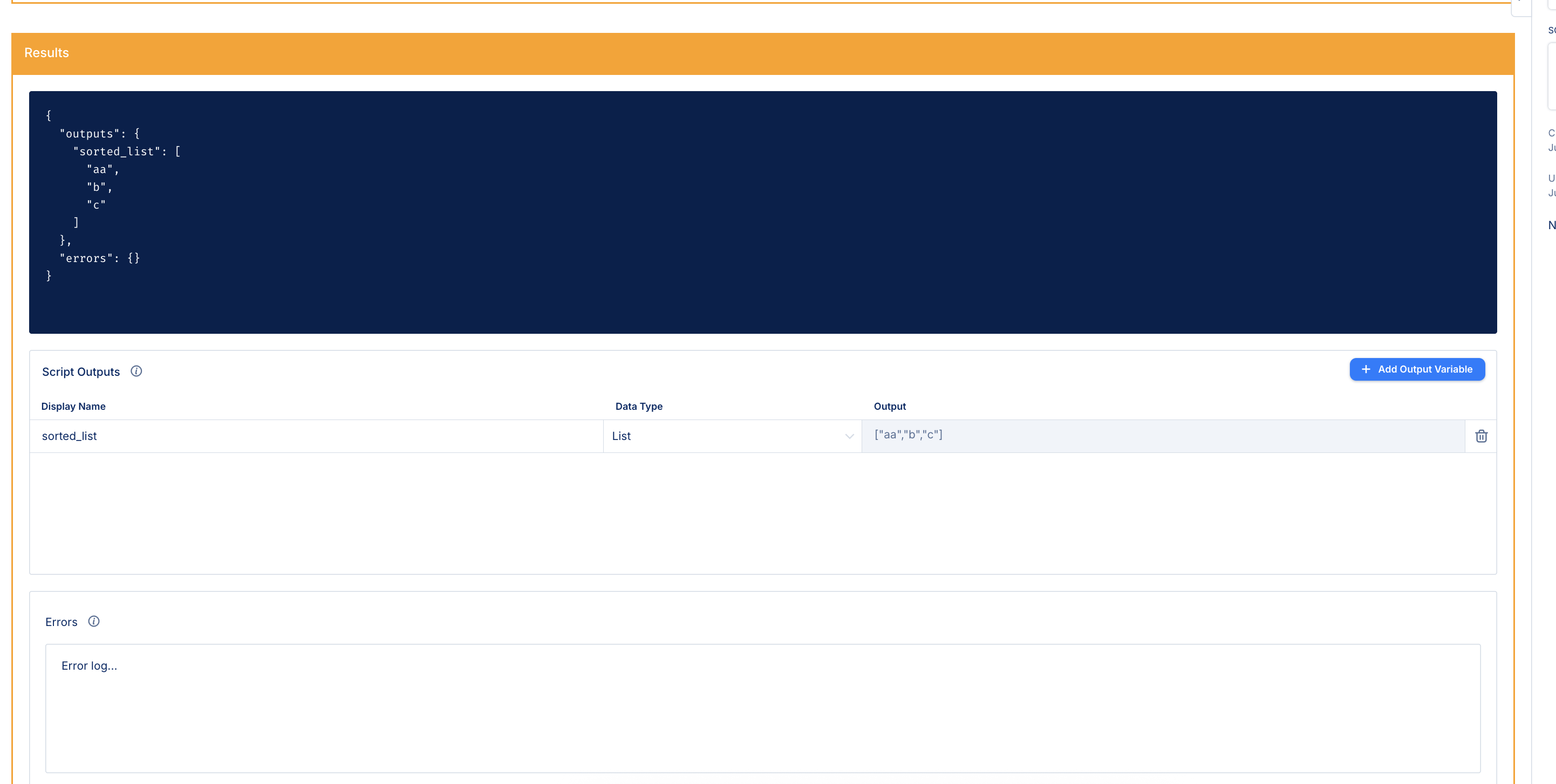Click the plus icon on Add Output Variable
The height and width of the screenshot is (784, 1556).
(1366, 369)
